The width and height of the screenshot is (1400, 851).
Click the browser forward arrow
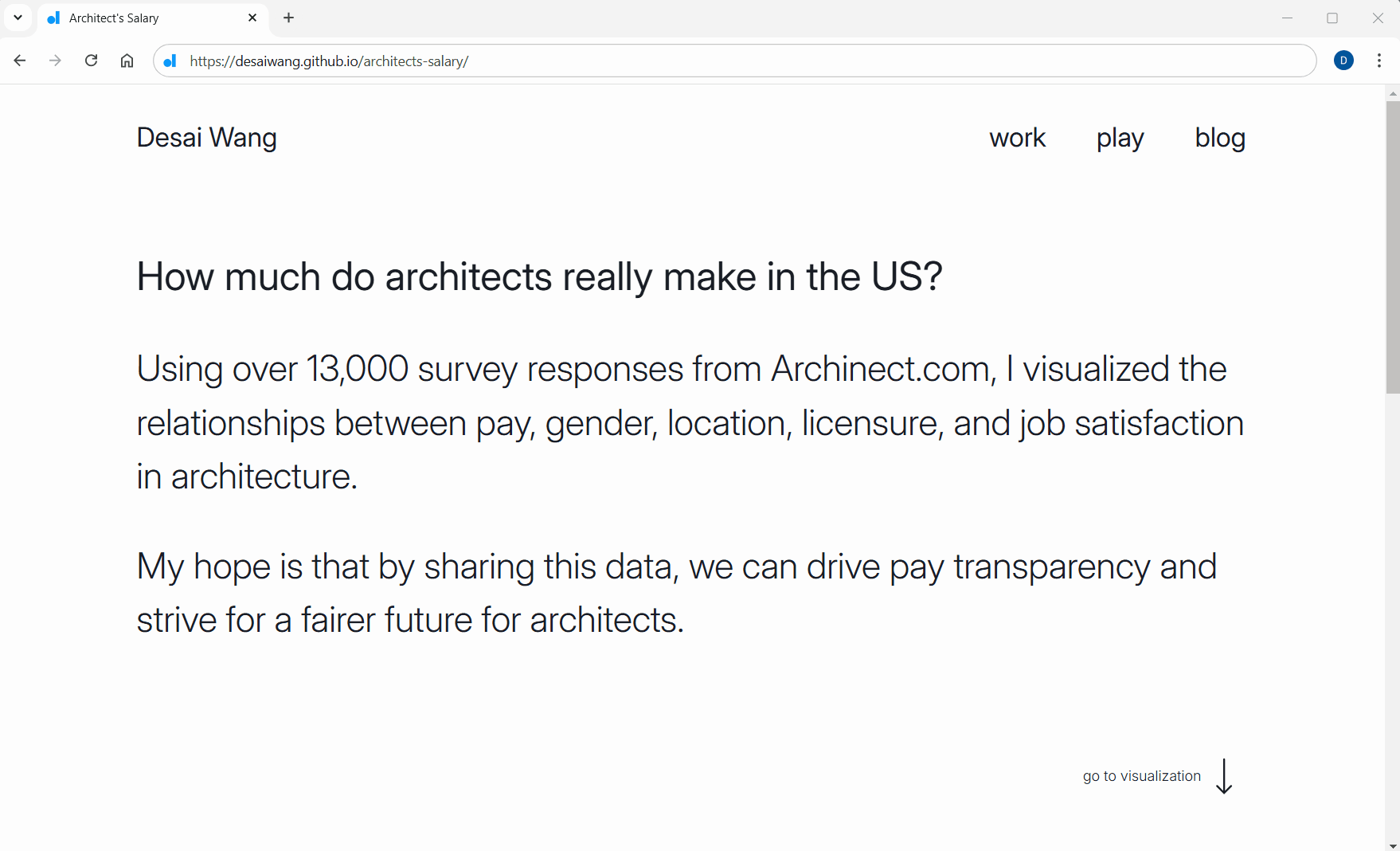coord(55,61)
